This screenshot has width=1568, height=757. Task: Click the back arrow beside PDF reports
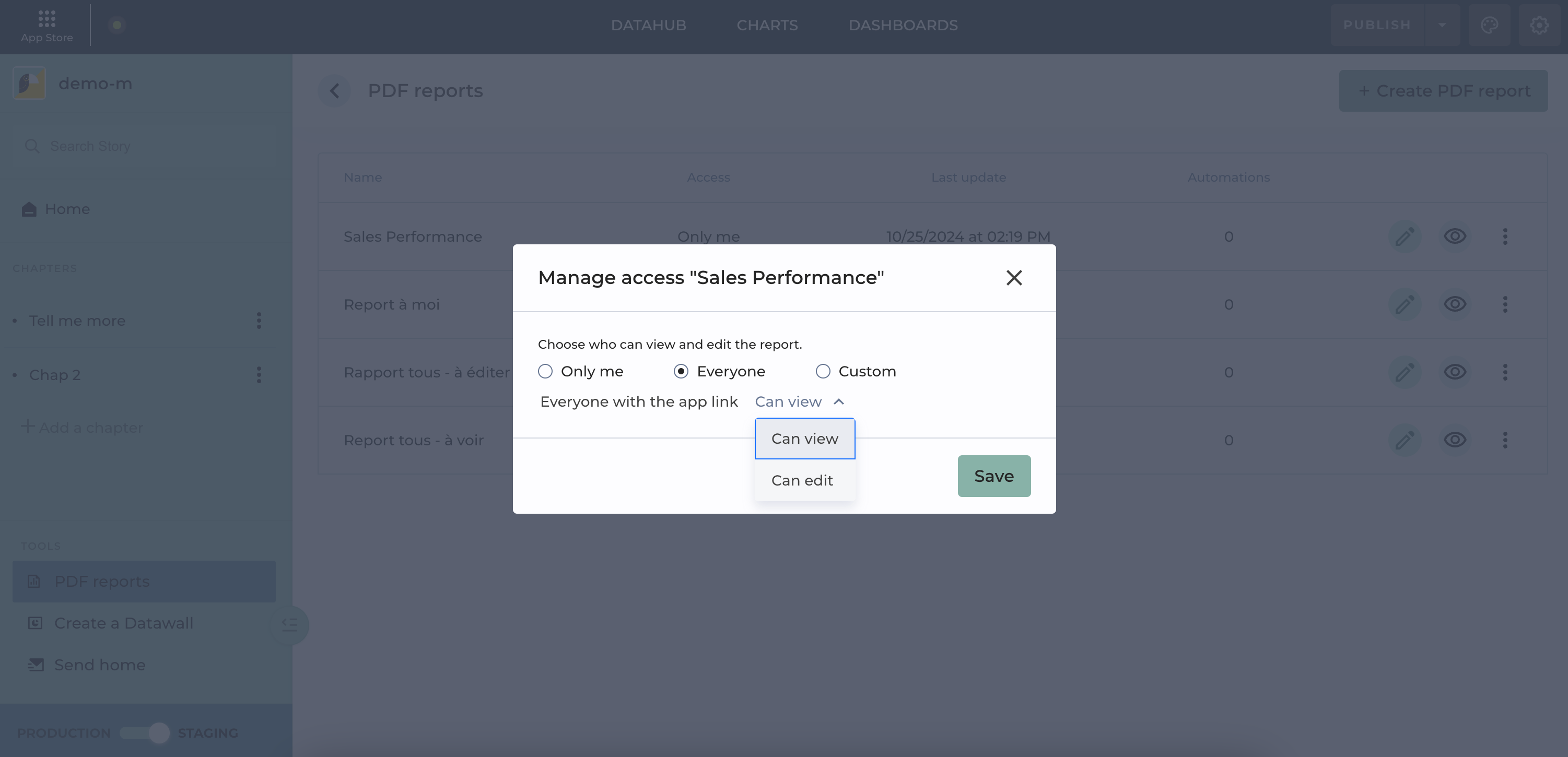pyautogui.click(x=334, y=91)
